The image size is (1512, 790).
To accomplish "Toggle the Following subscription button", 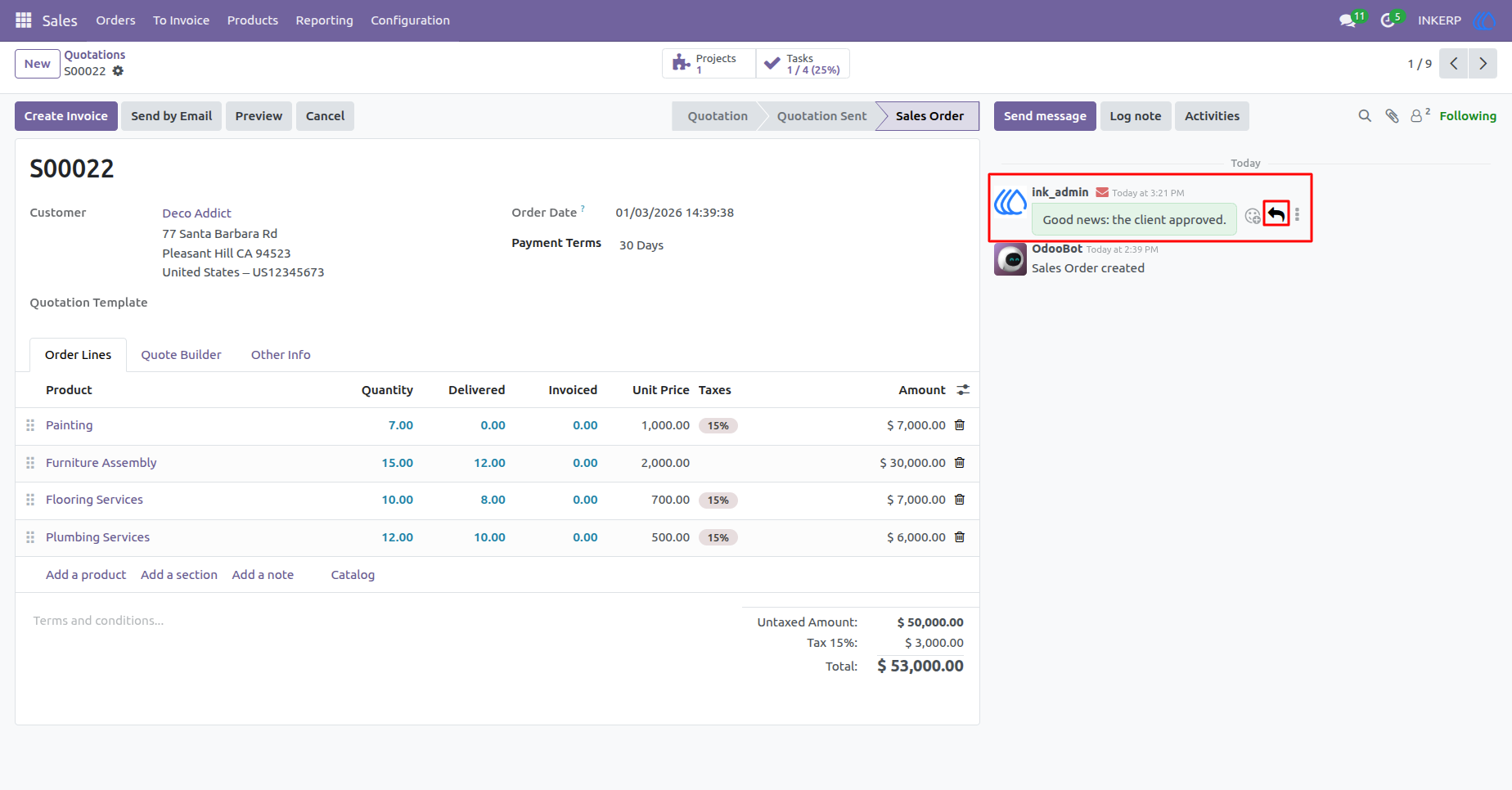I will coord(1468,116).
